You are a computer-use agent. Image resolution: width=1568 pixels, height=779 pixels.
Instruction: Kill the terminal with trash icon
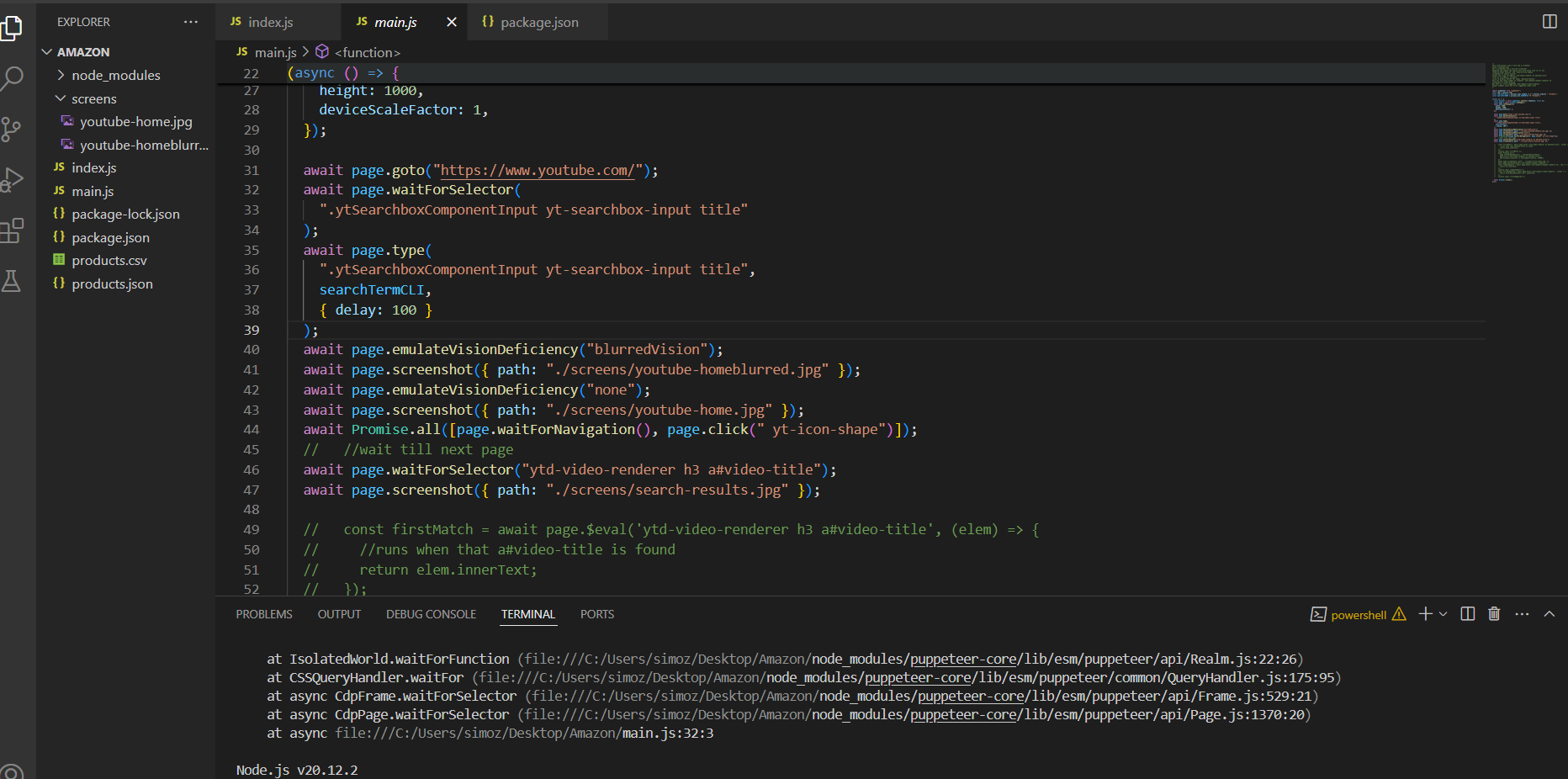(1494, 614)
